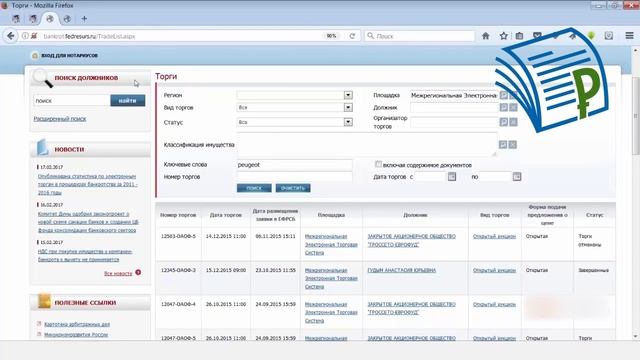Open the calendar for Дата торгов start
The image size is (640, 360).
[x=452, y=177]
